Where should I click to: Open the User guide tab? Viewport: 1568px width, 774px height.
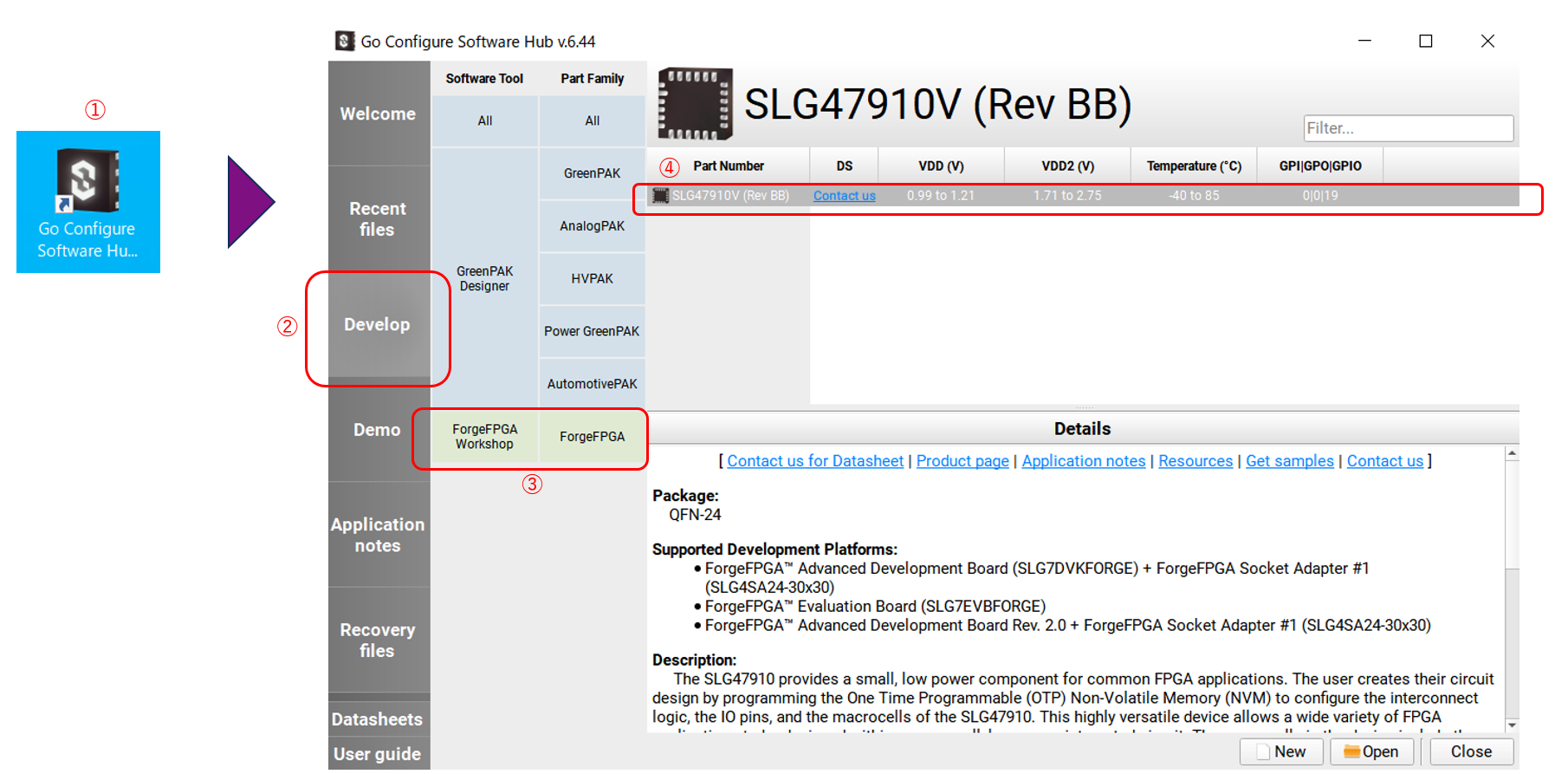pos(379,754)
